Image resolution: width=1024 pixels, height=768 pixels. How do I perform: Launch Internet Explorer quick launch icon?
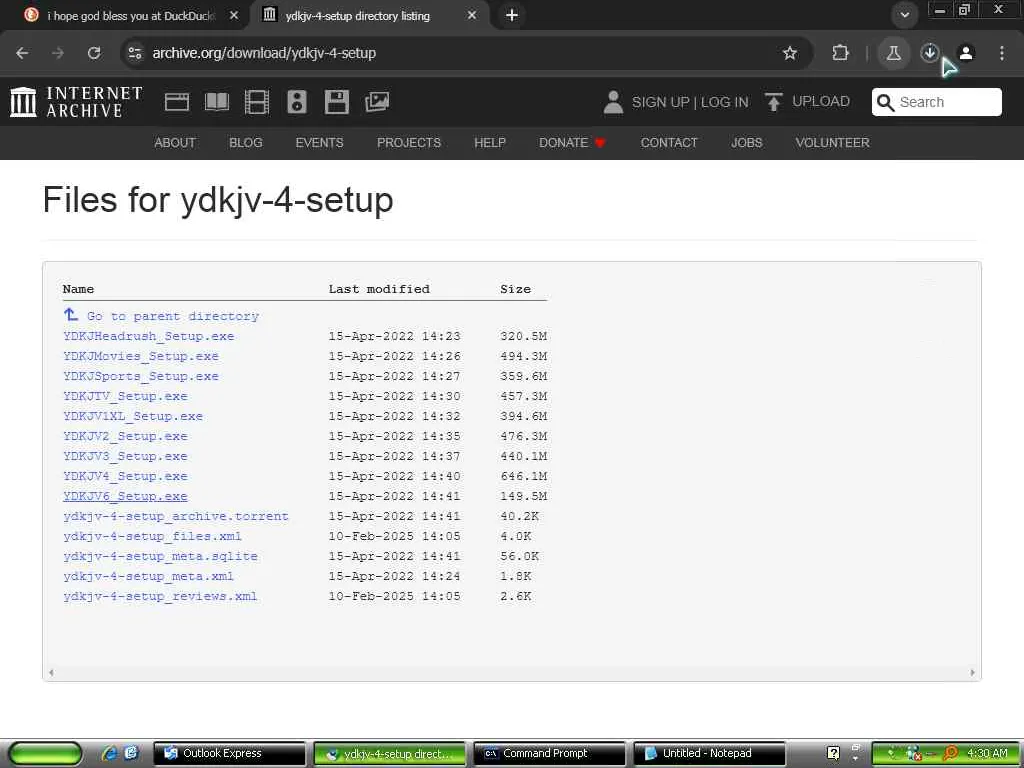109,754
